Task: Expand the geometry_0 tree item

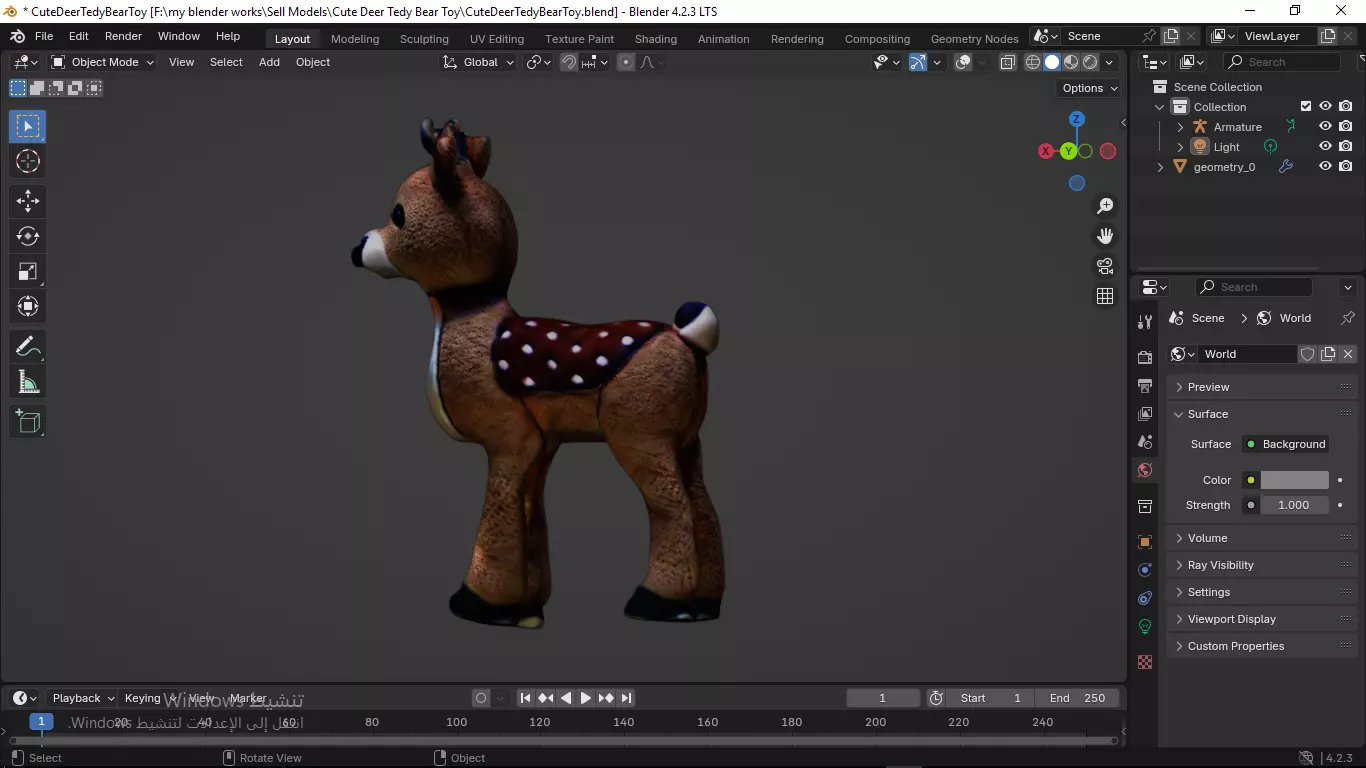Action: 1160,167
